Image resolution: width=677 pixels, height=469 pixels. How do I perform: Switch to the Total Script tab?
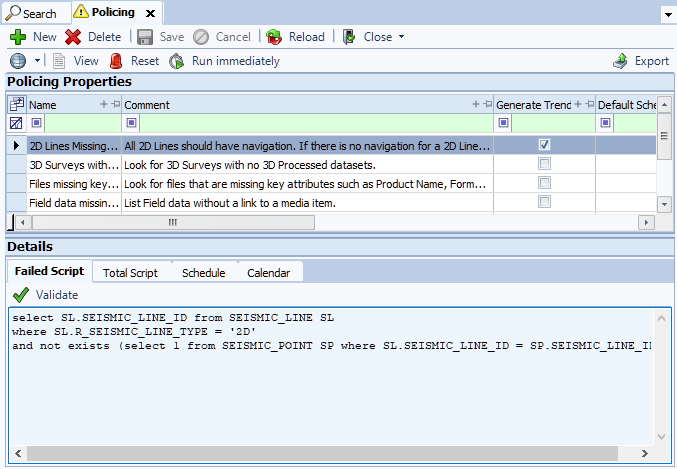(x=130, y=273)
